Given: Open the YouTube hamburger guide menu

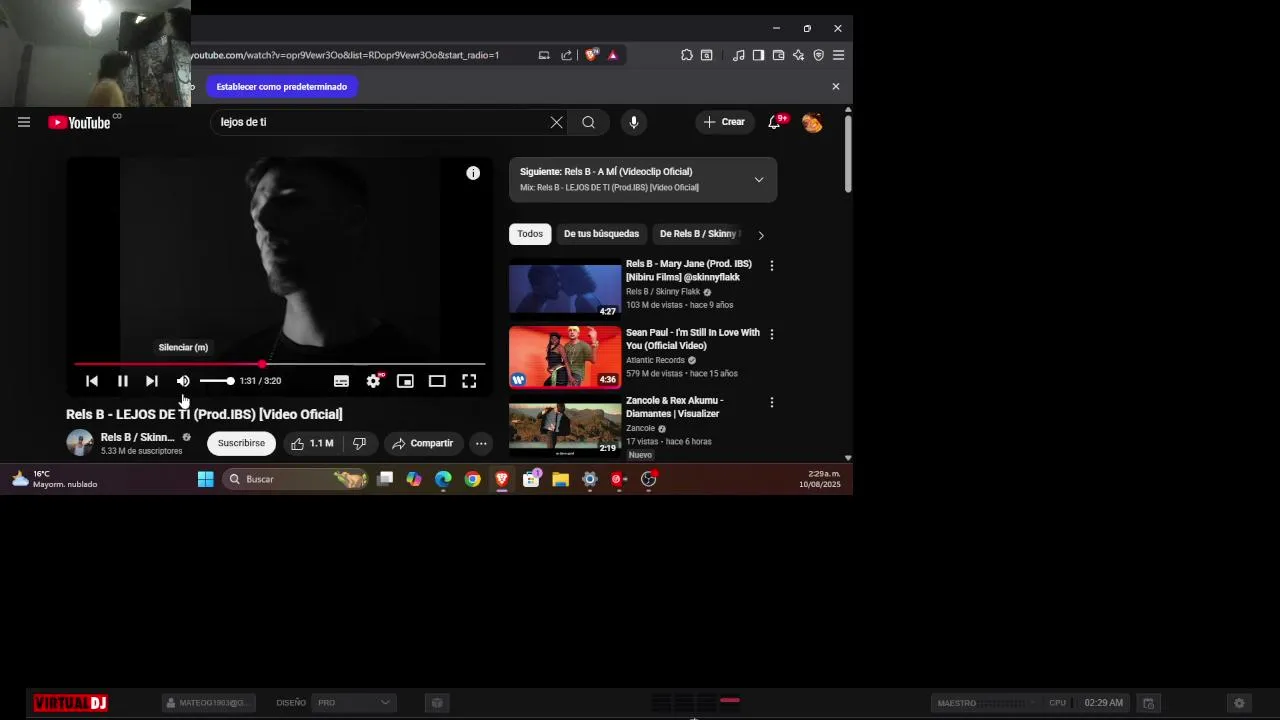Looking at the screenshot, I should point(24,122).
